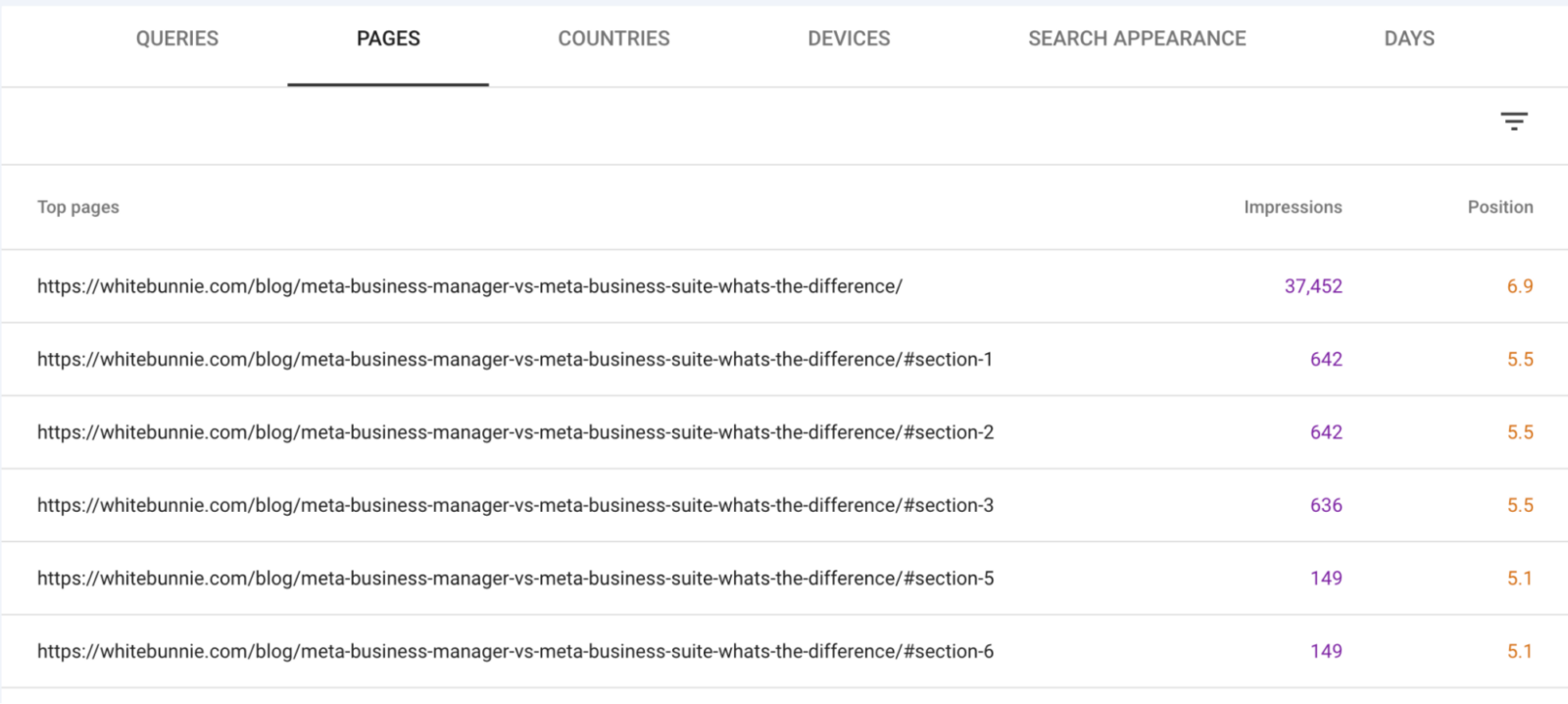This screenshot has height=704, width=1568.
Task: Switch to the Queries tab
Action: tap(177, 38)
